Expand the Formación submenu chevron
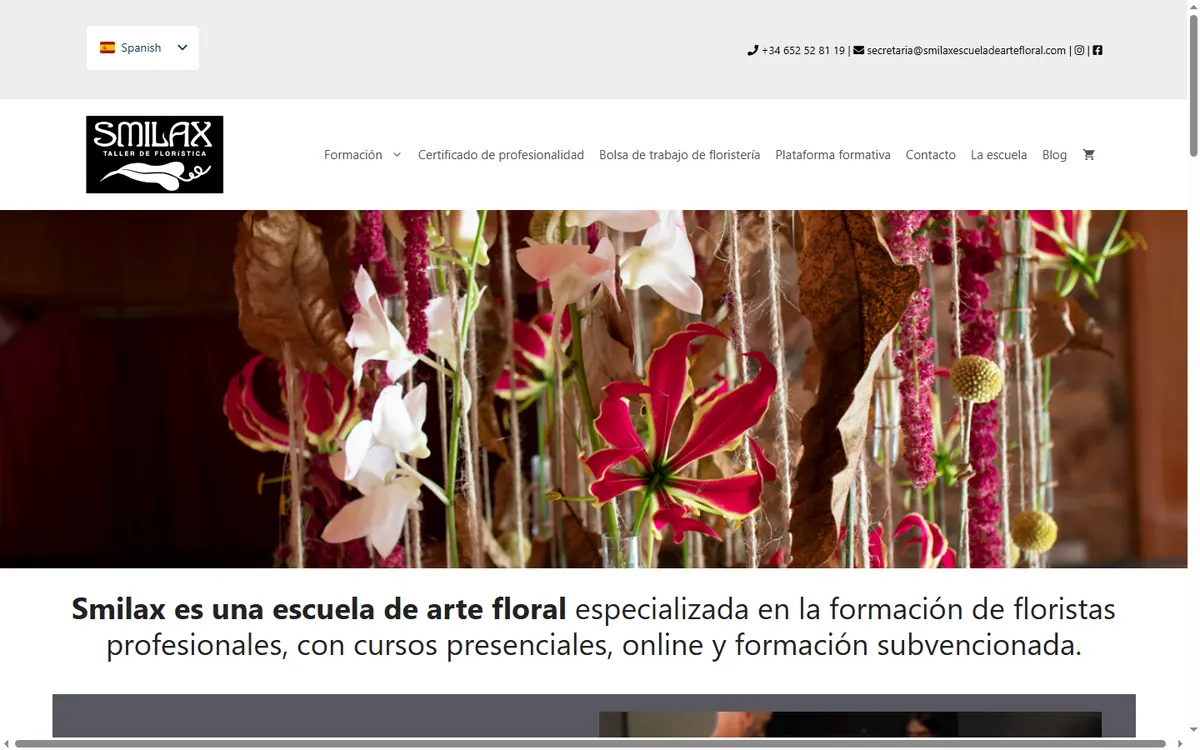Viewport: 1200px width, 750px height. 397,155
